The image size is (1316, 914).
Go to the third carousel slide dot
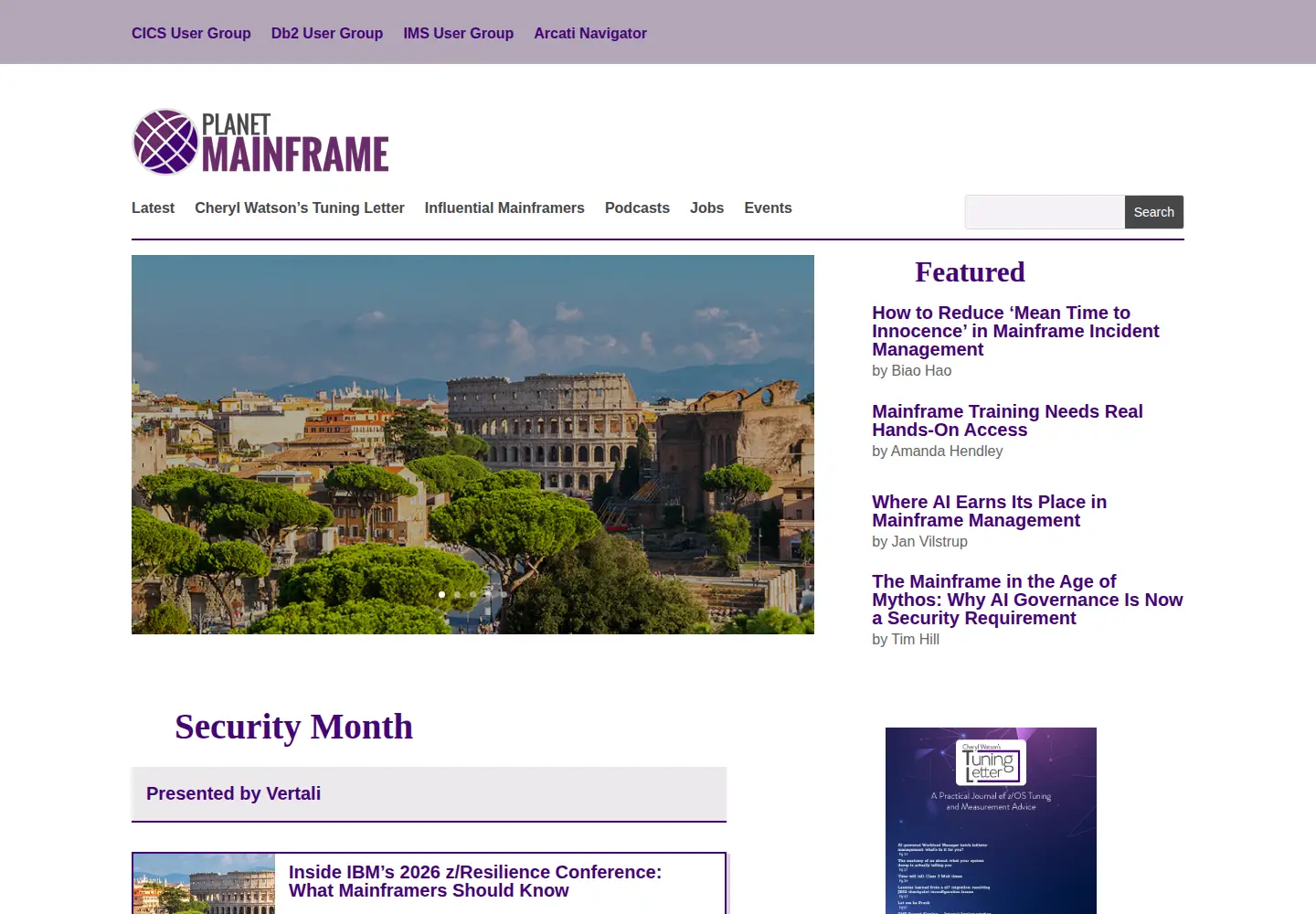coord(473,594)
